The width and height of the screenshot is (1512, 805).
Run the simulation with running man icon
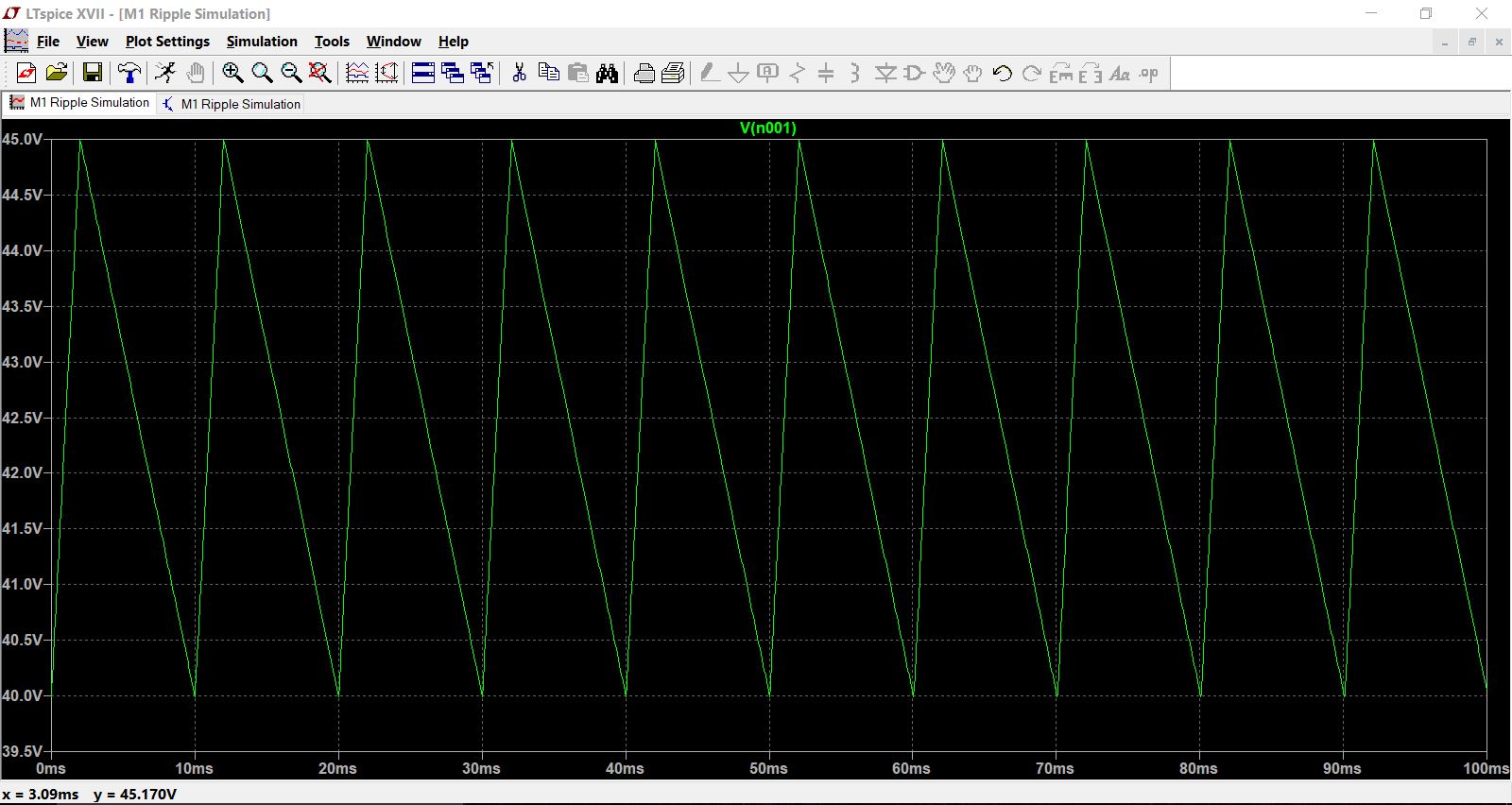tap(165, 73)
